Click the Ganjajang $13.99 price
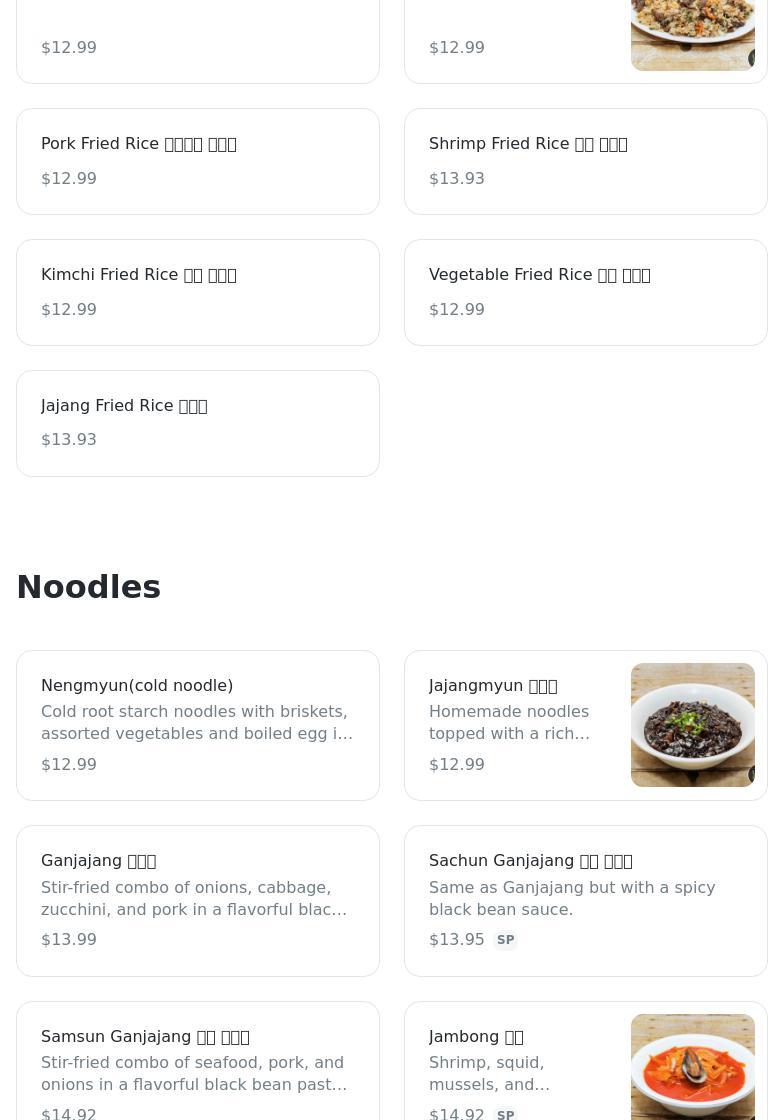The image size is (784, 1120). (69, 940)
